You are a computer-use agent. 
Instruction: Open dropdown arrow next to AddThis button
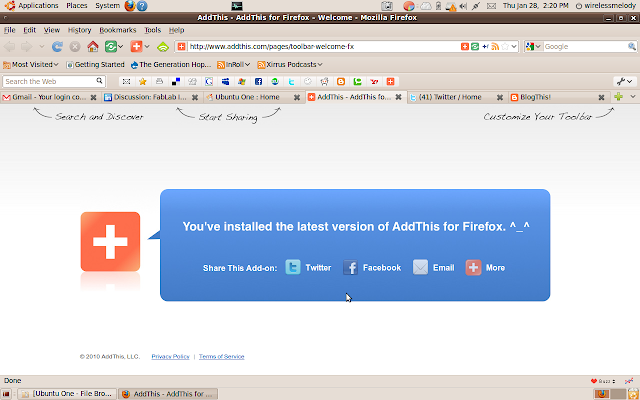point(147,47)
